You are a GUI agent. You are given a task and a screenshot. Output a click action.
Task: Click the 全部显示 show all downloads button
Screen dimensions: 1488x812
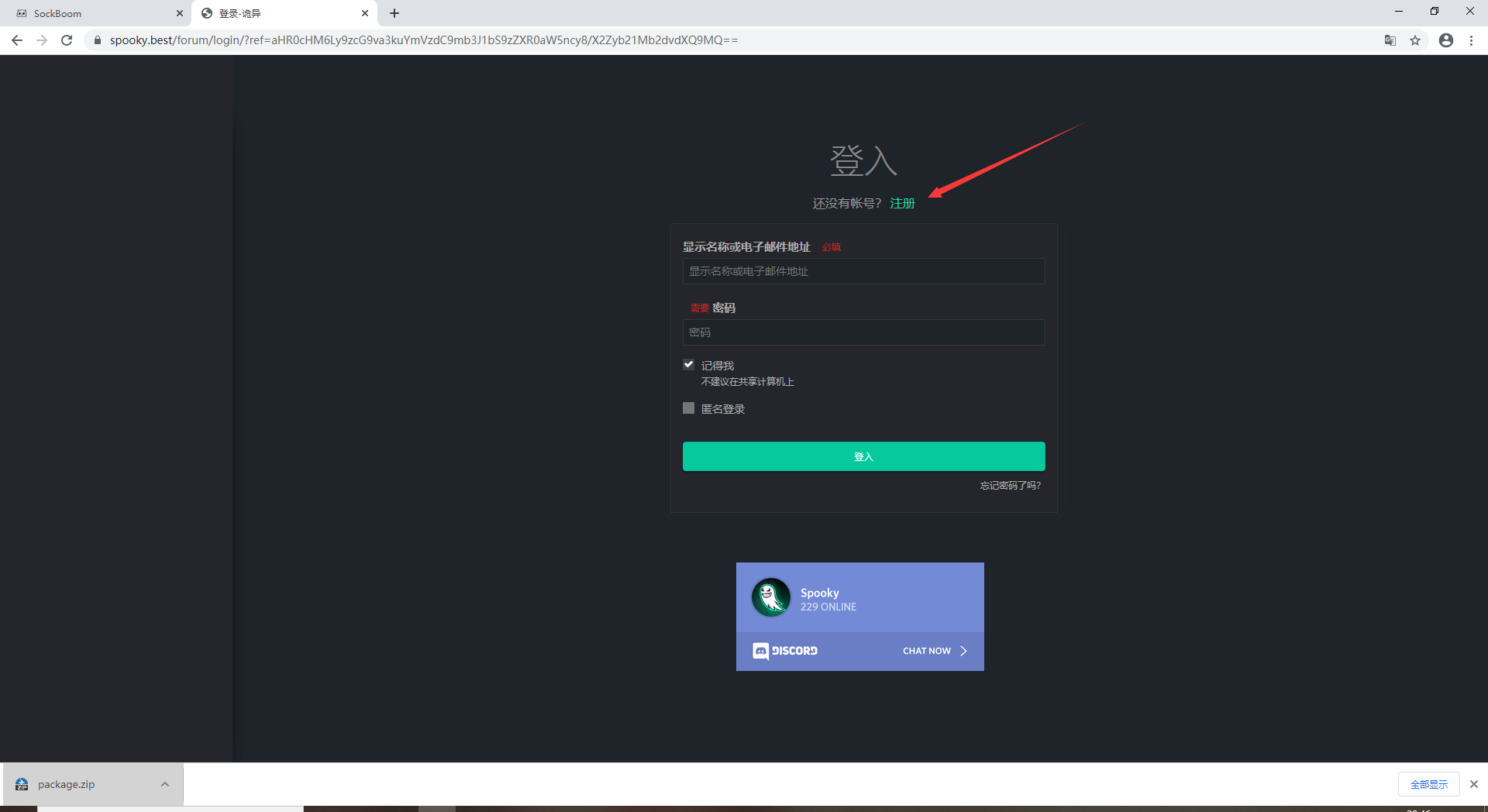pyautogui.click(x=1428, y=784)
